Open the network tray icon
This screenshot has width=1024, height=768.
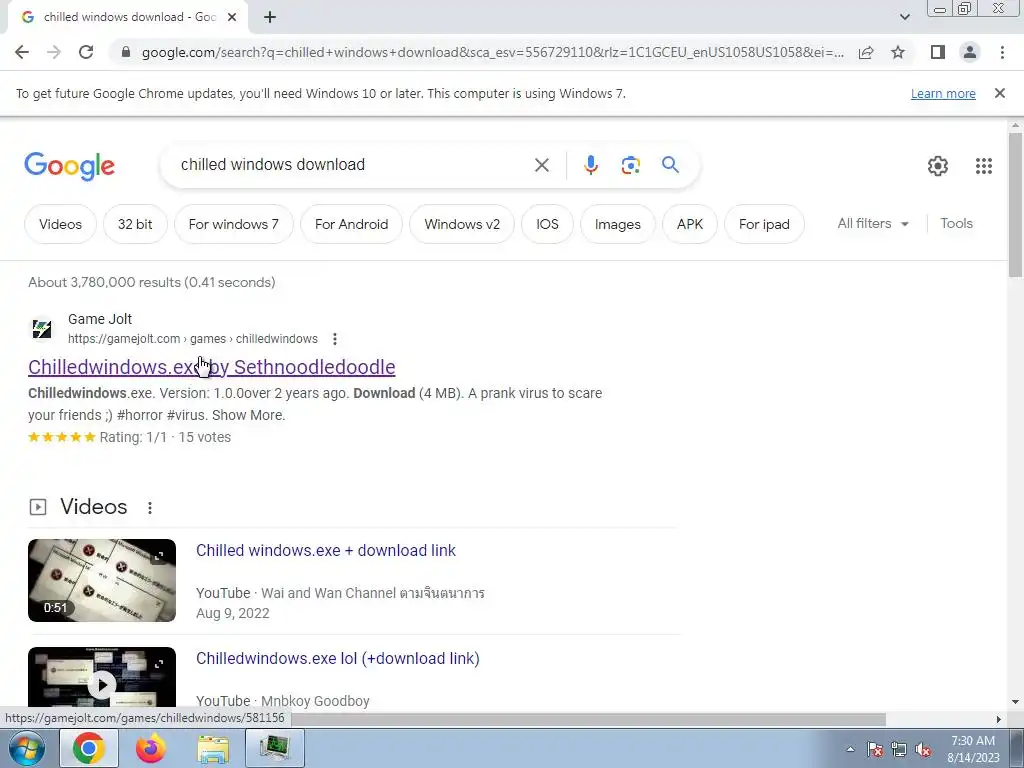pyautogui.click(x=899, y=750)
